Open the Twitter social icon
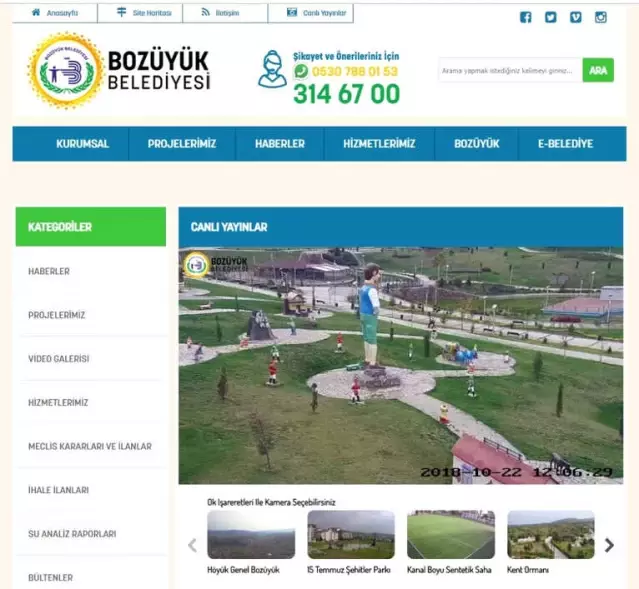Image resolution: width=639 pixels, height=589 pixels. click(551, 17)
